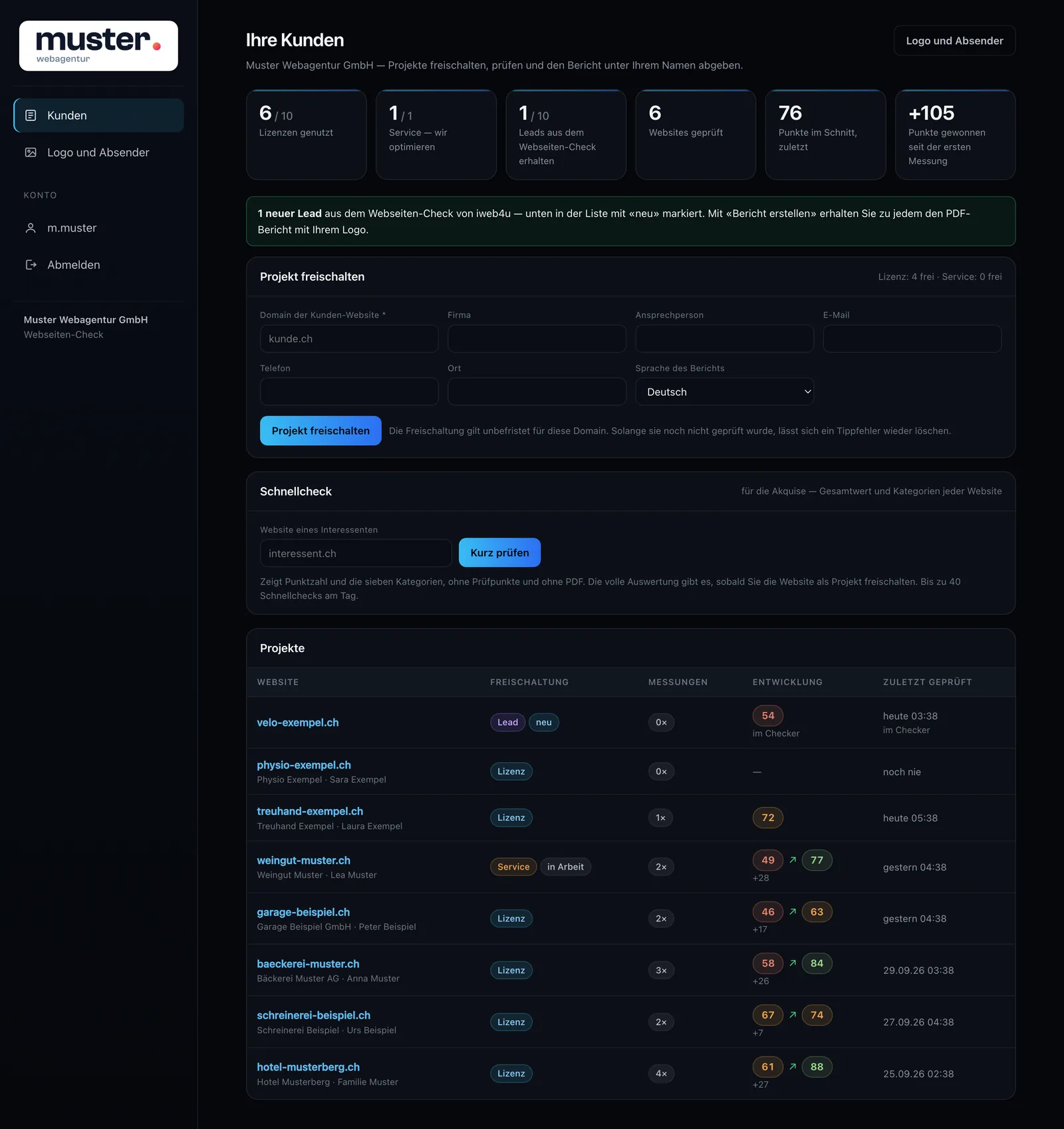Screen dimensions: 1064x1129
Task: Open the m.muster account menu item
Action: 98,228
